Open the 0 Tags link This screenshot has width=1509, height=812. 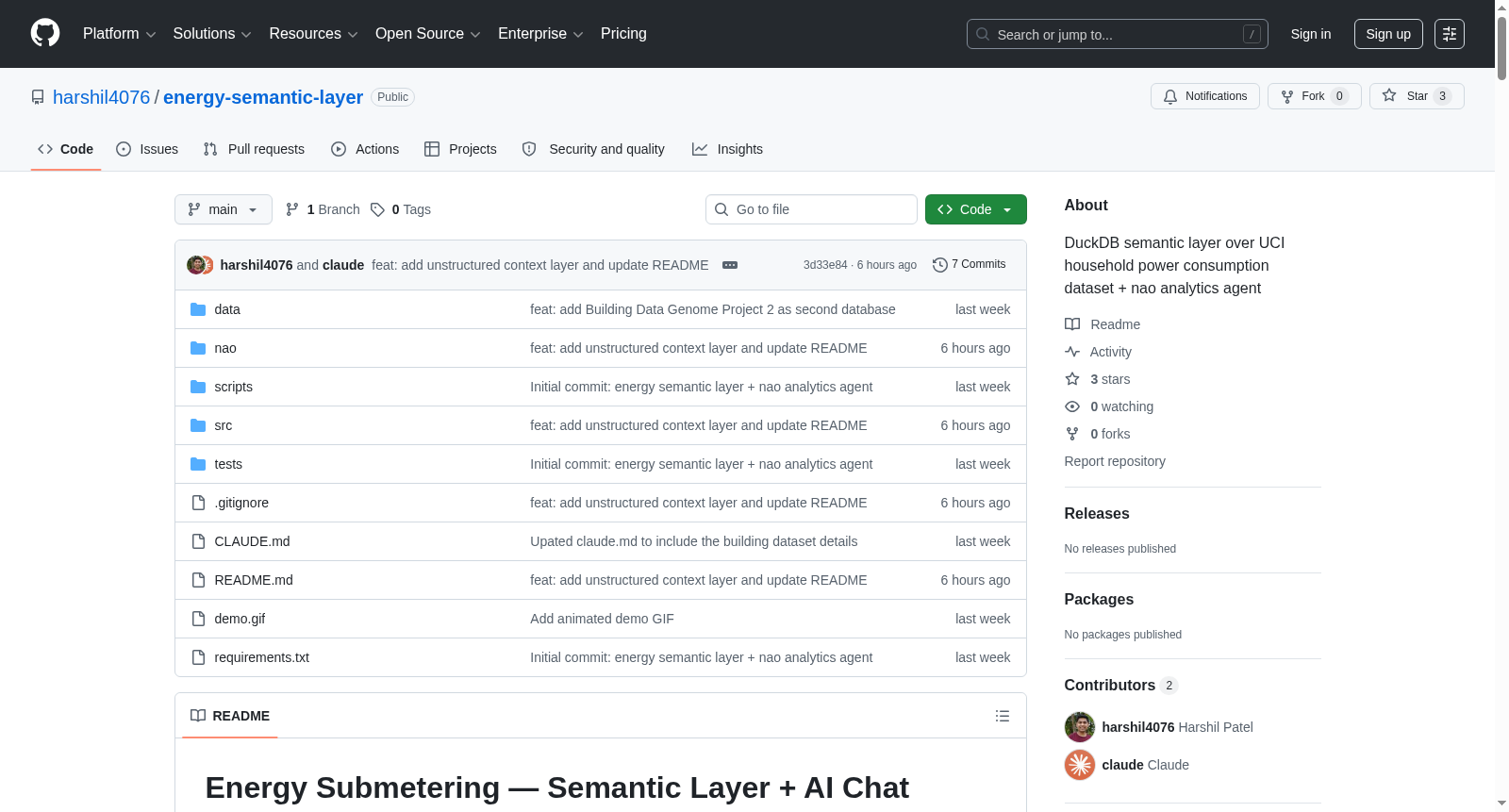click(401, 209)
